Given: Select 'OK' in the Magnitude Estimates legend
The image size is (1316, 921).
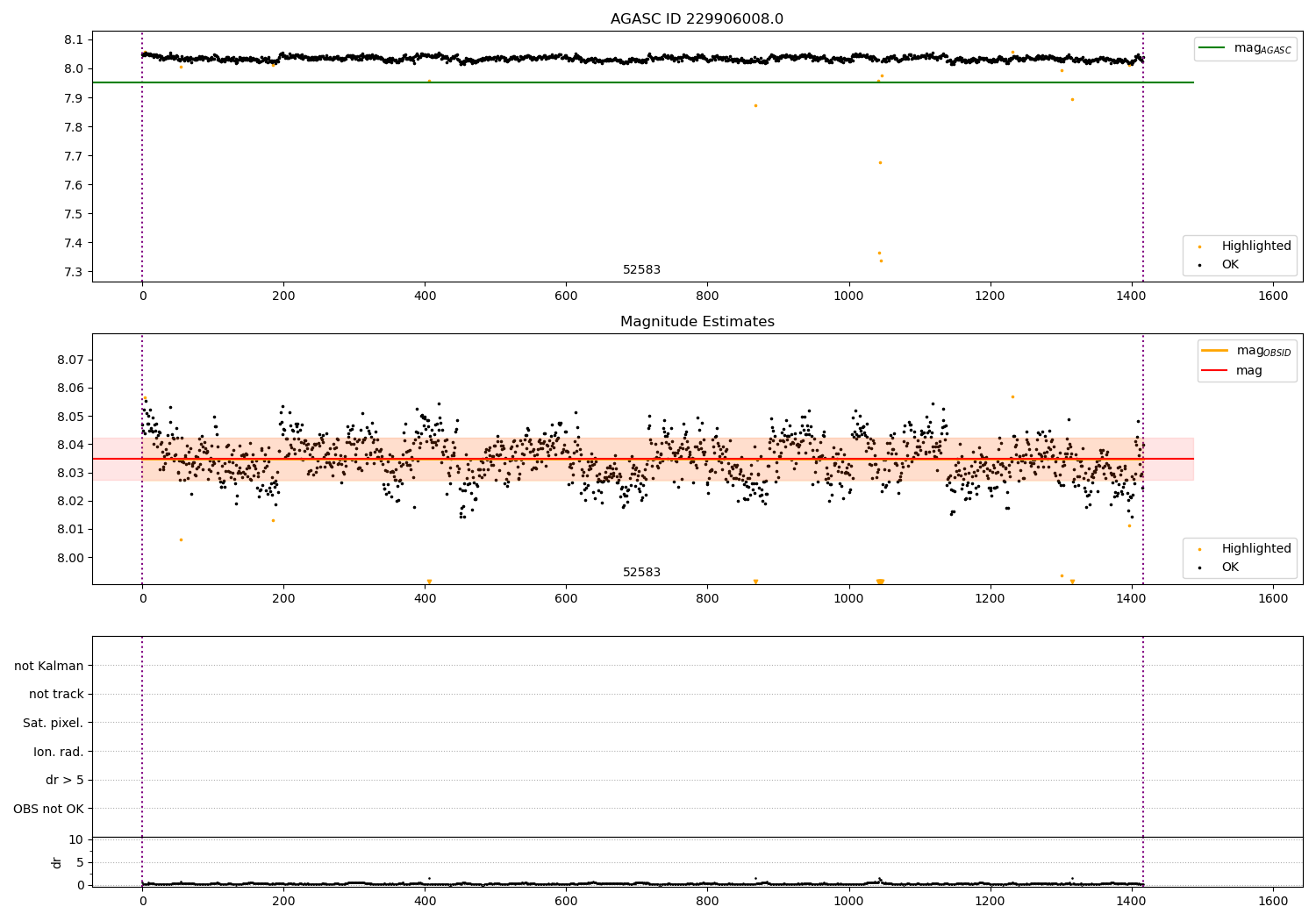Looking at the screenshot, I should coord(1230,568).
